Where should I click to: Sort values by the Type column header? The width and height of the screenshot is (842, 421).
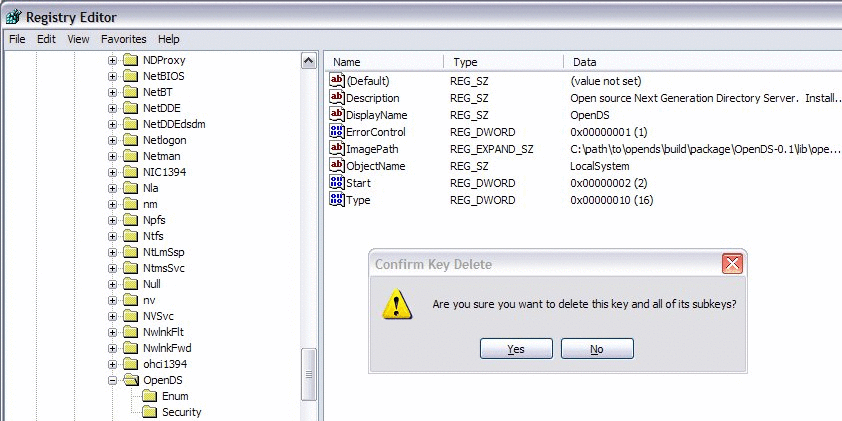click(504, 62)
